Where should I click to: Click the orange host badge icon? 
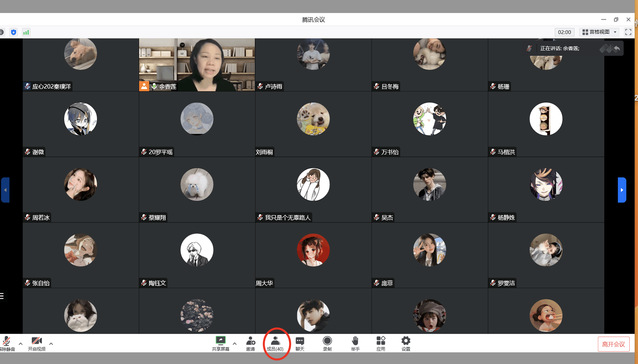point(144,86)
